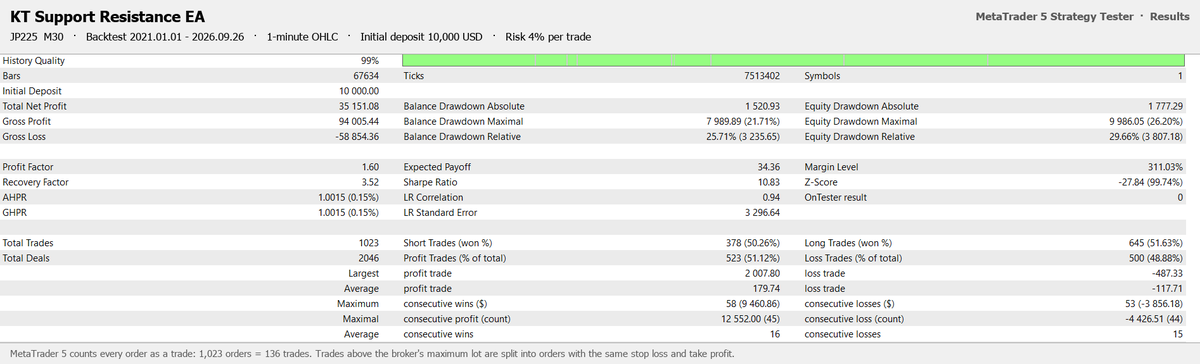The width and height of the screenshot is (1200, 364).
Task: Select the Profit Factor label
Action: pyautogui.click(x=28, y=166)
